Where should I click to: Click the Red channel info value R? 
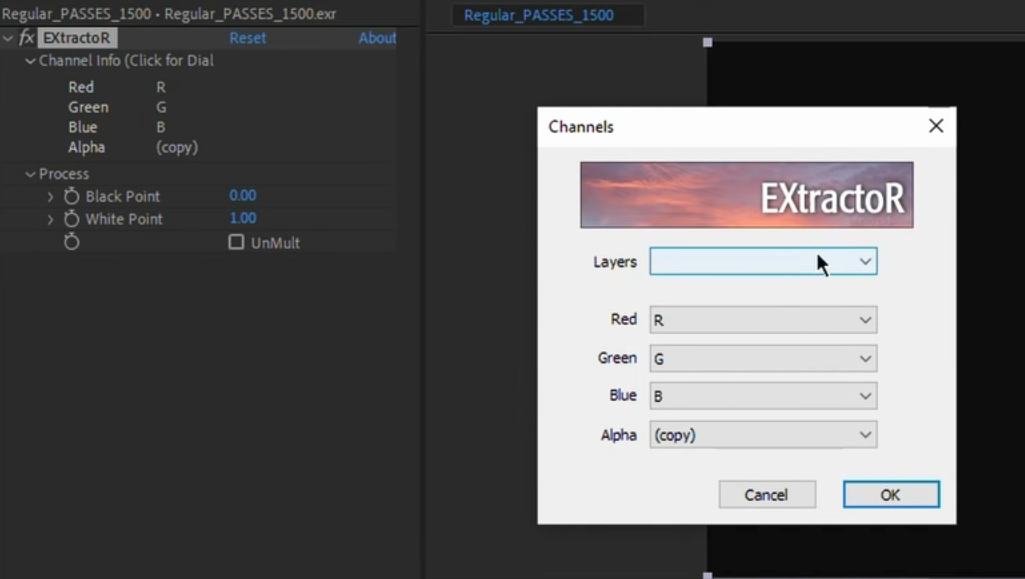click(161, 87)
